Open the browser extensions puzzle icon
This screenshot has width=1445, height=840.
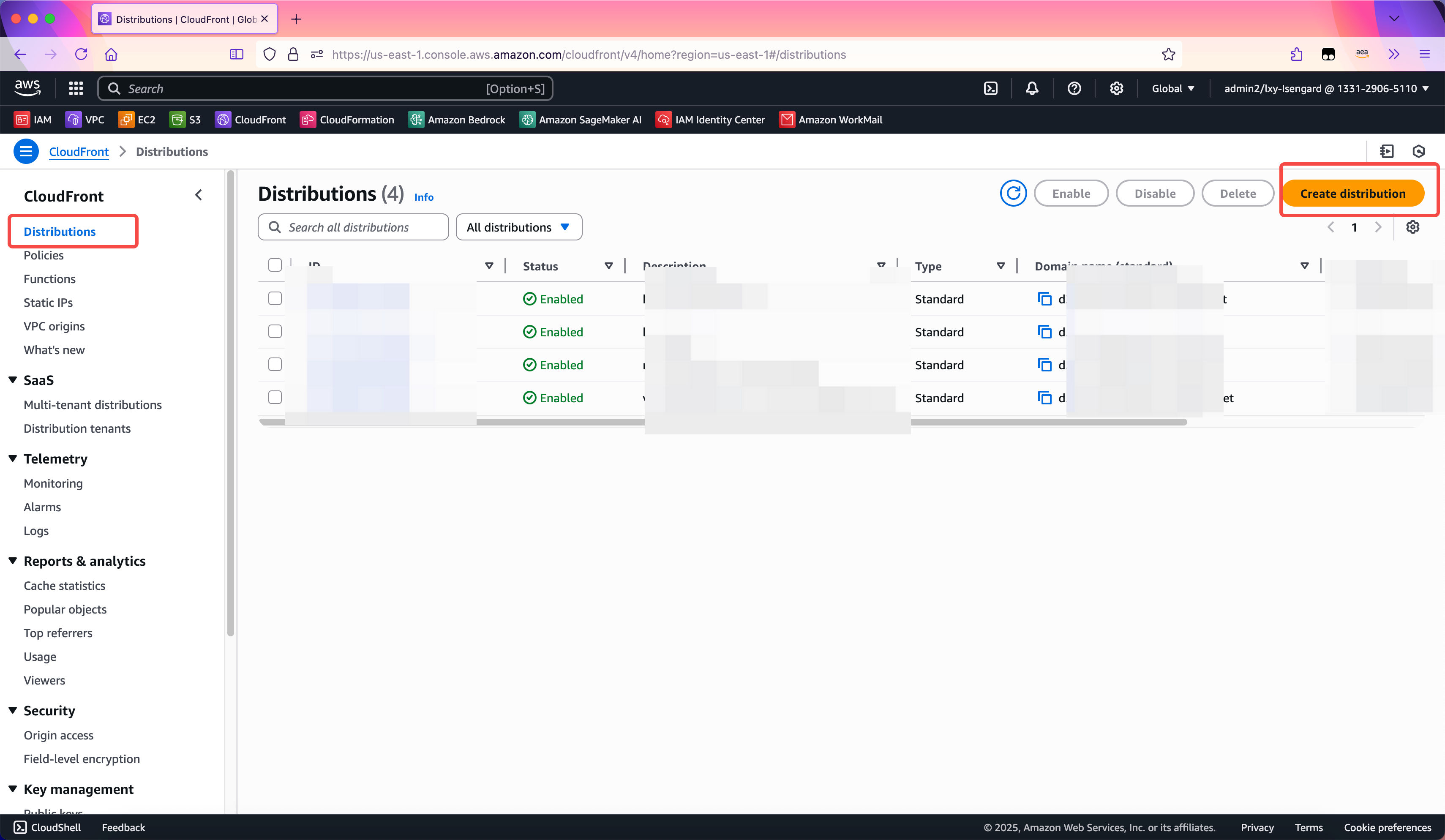tap(1296, 55)
